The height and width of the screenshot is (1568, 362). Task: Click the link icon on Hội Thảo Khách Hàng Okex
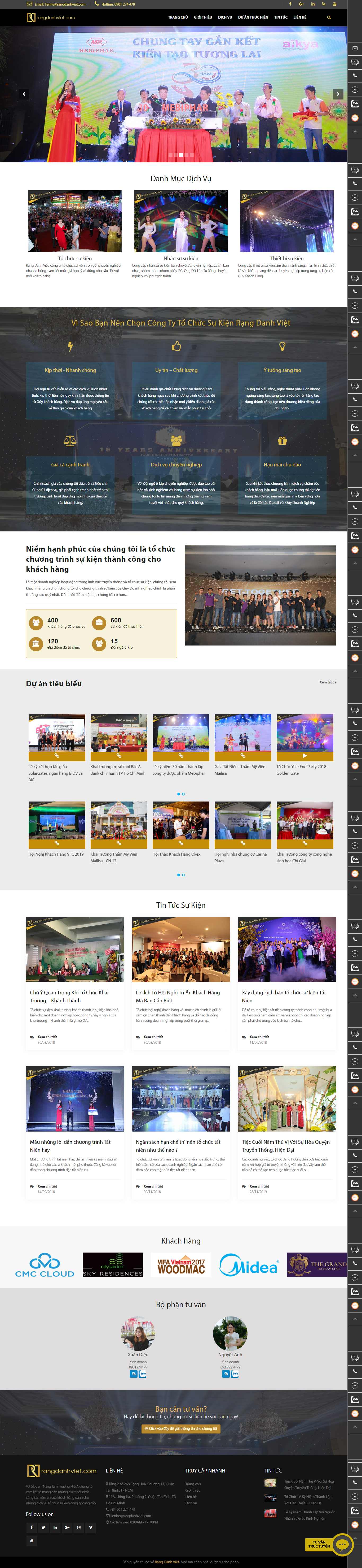tap(181, 844)
